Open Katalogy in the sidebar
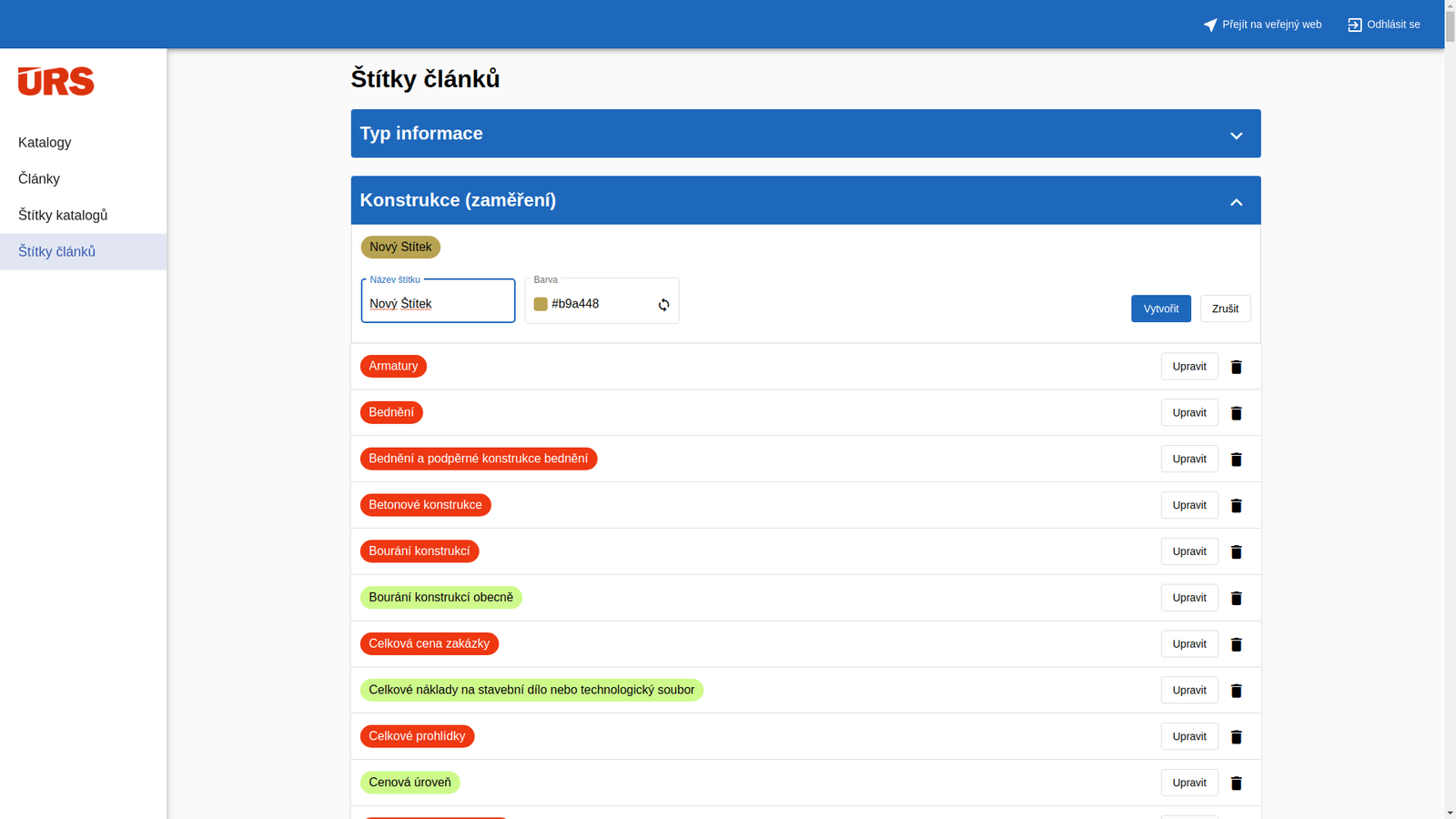This screenshot has width=1456, height=819. [83, 143]
